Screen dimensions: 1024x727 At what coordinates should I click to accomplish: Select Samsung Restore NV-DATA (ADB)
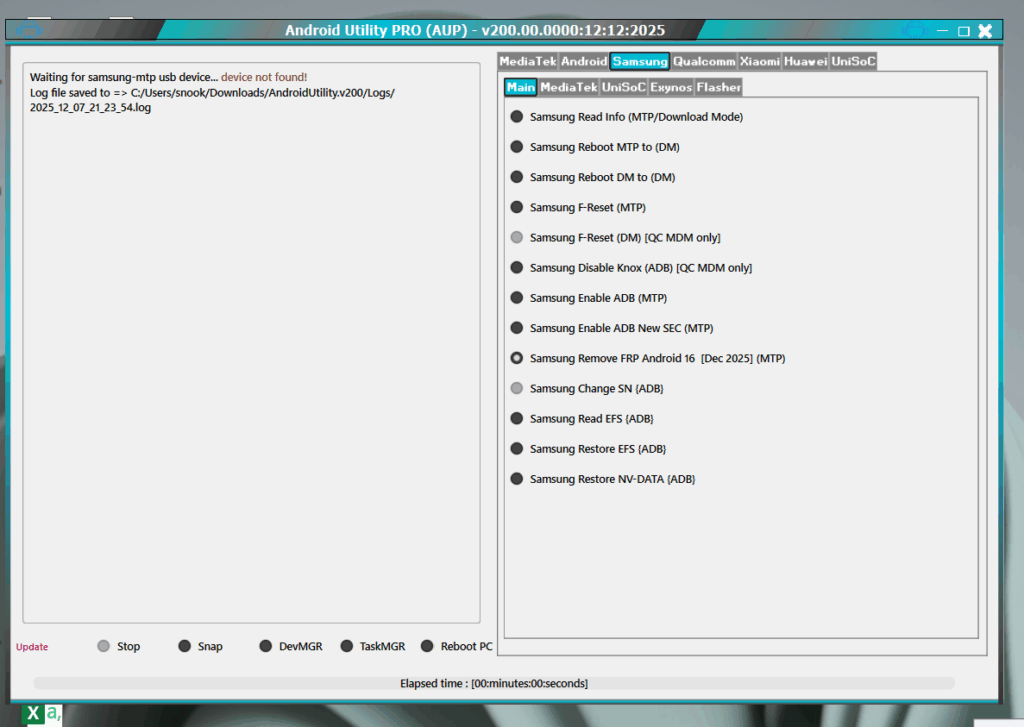click(517, 478)
